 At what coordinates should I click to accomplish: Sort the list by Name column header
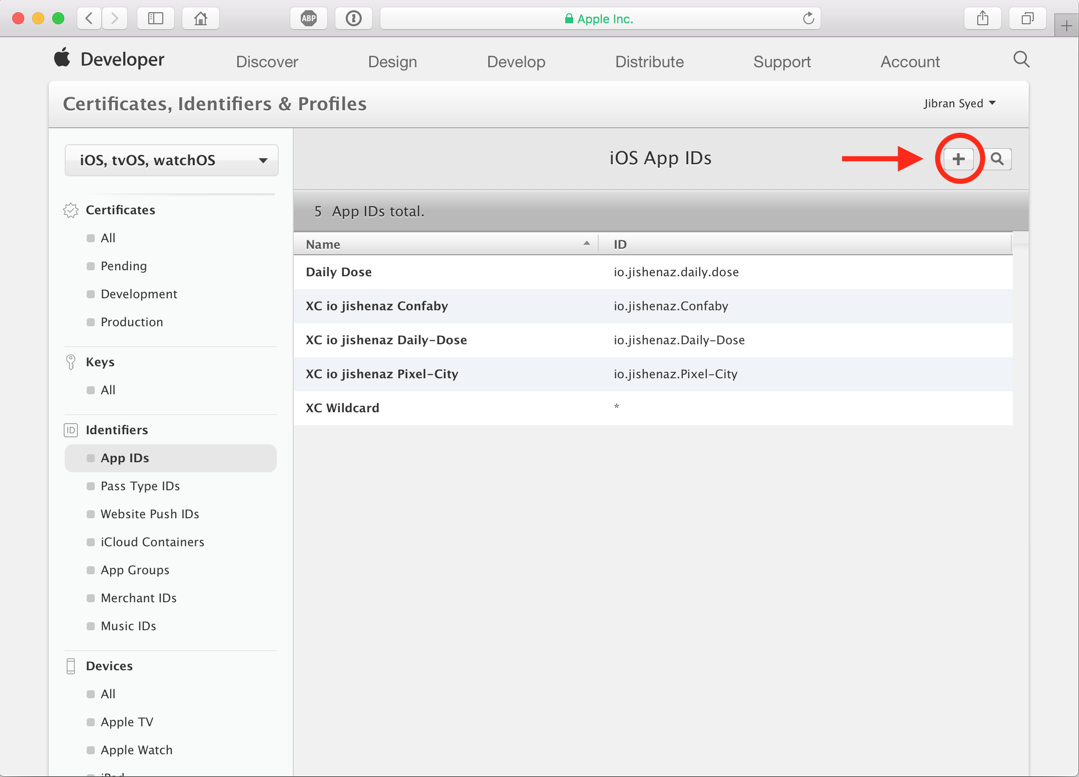(x=446, y=244)
